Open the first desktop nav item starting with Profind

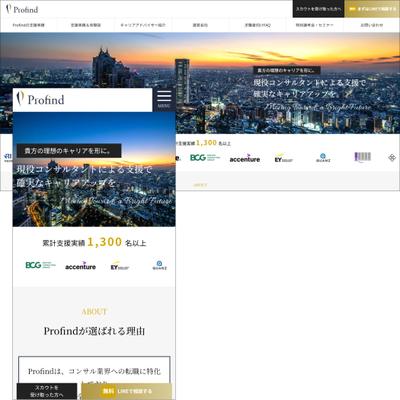[29, 25]
